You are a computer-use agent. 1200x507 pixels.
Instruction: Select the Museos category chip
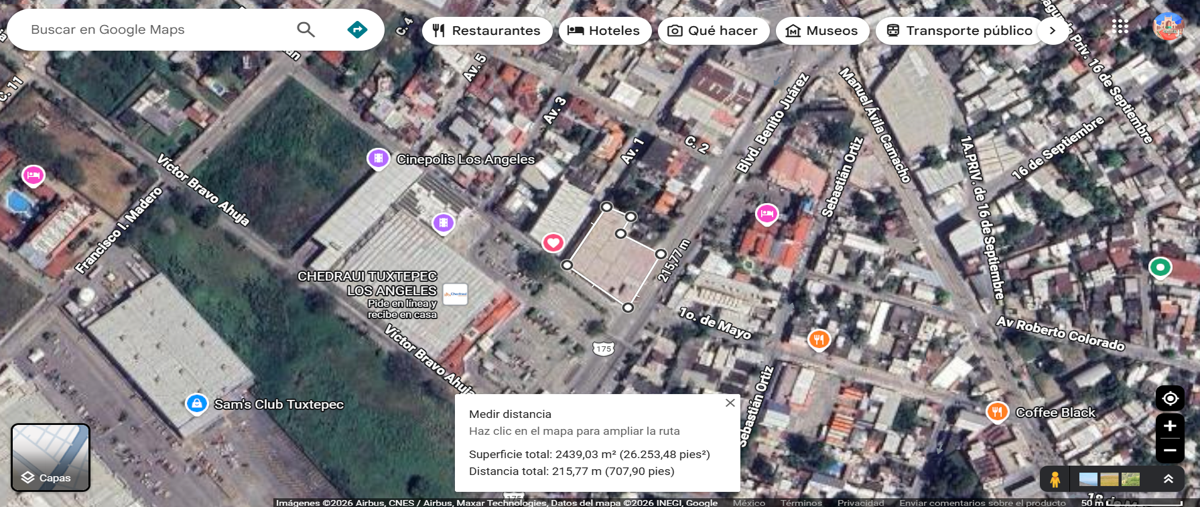click(x=822, y=31)
